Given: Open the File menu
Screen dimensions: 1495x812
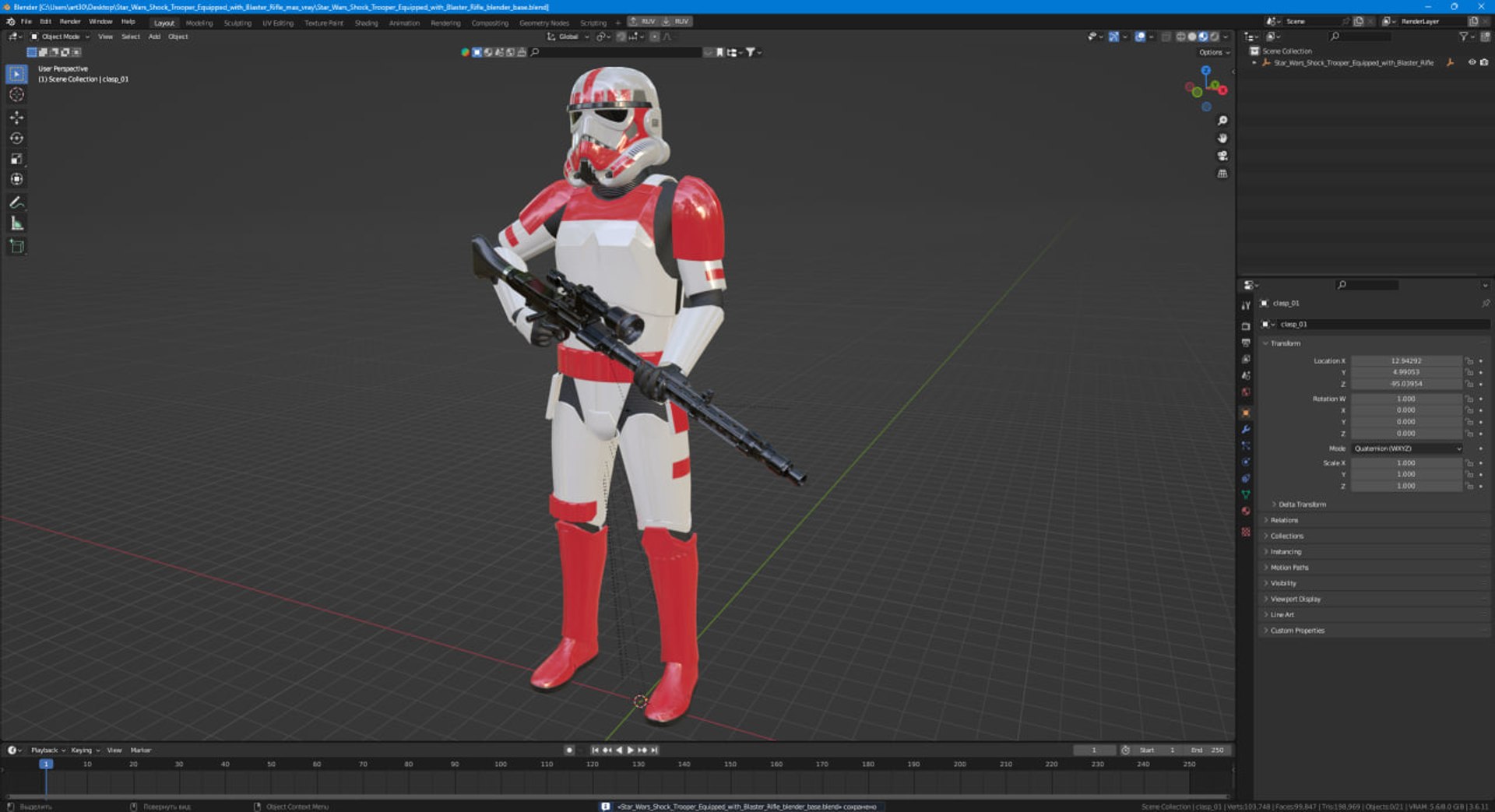Looking at the screenshot, I should [26, 22].
